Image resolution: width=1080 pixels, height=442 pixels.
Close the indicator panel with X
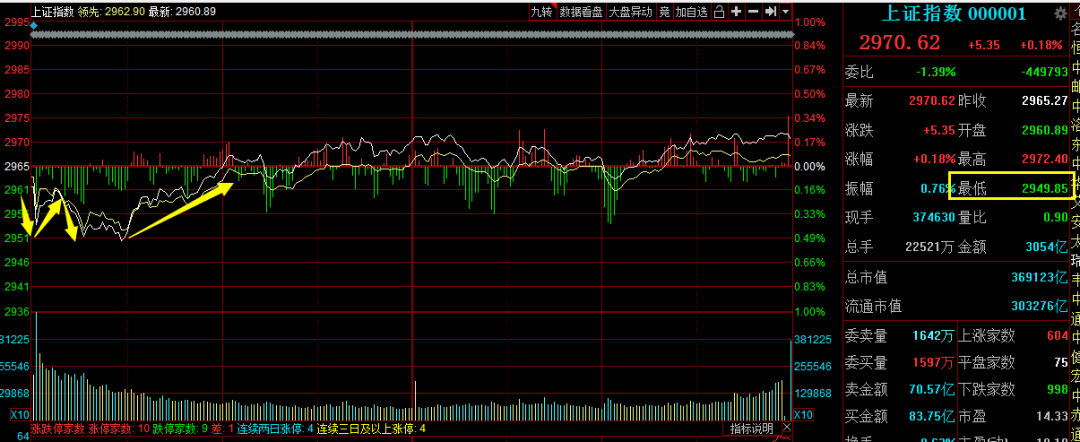786,428
